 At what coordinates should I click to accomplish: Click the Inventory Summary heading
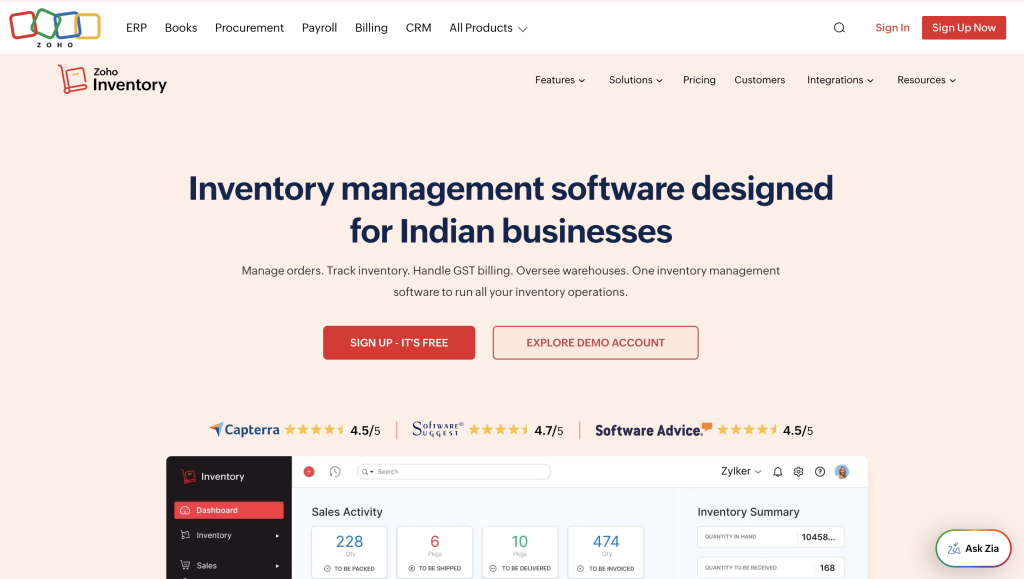click(748, 512)
